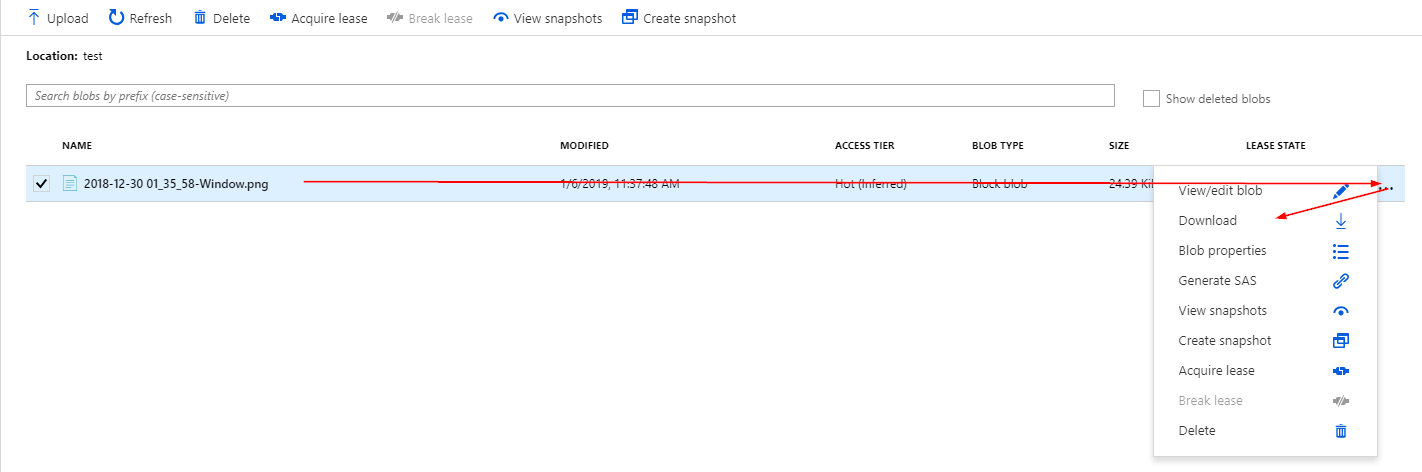Image resolution: width=1422 pixels, height=472 pixels.
Task: Click the Delete trash icon in top toolbar
Action: pyautogui.click(x=200, y=18)
